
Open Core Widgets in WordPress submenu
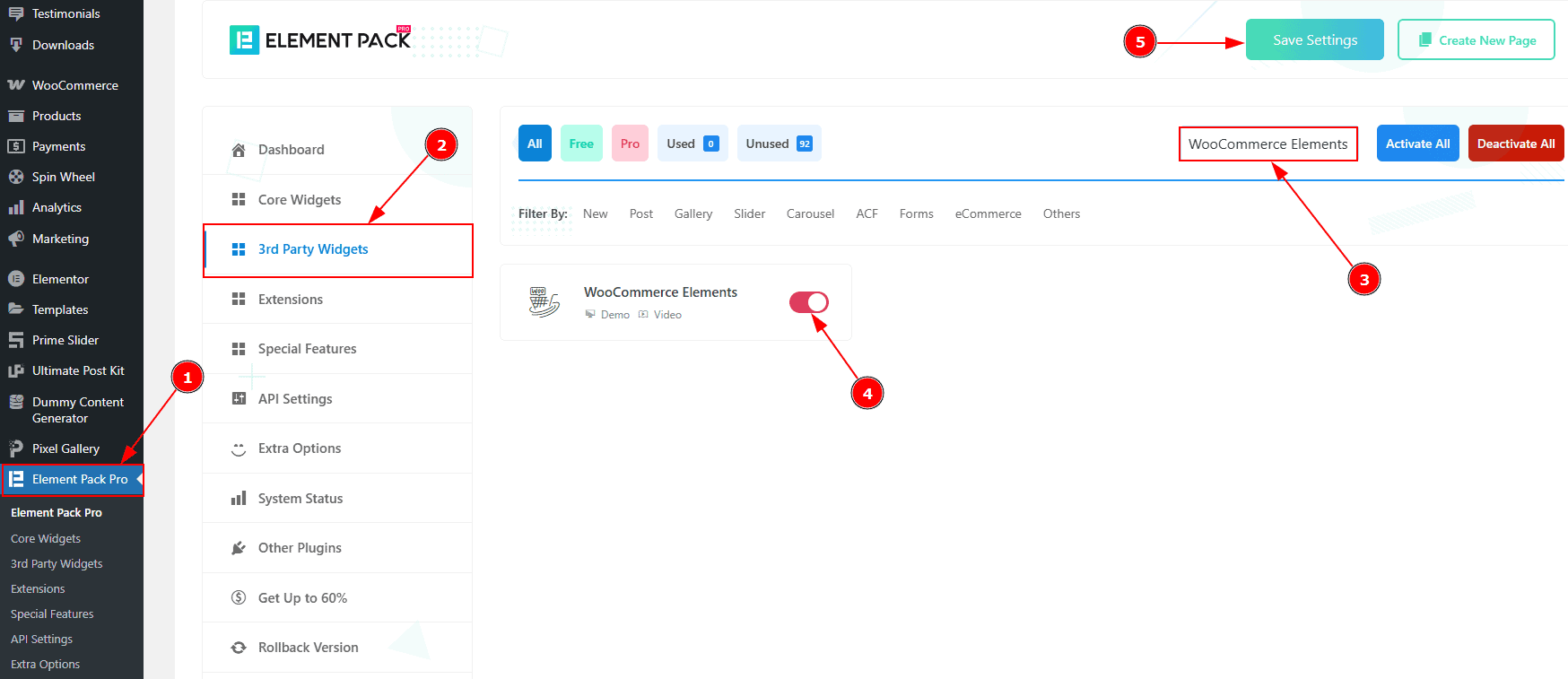pyautogui.click(x=46, y=538)
